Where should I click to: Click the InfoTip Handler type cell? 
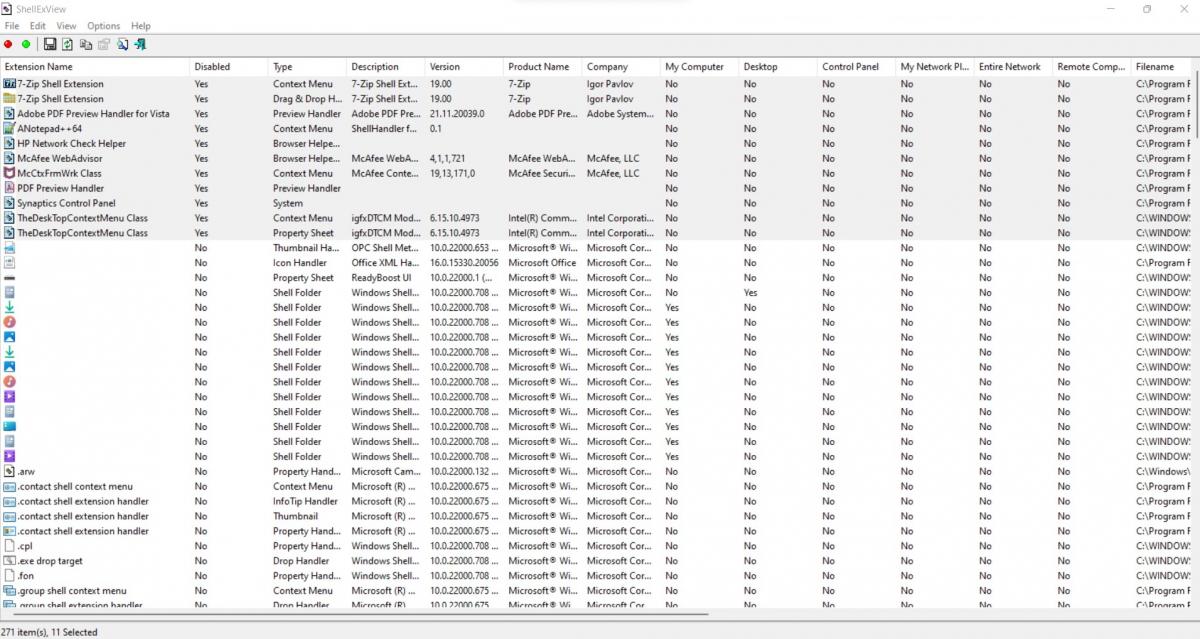[x=306, y=501]
